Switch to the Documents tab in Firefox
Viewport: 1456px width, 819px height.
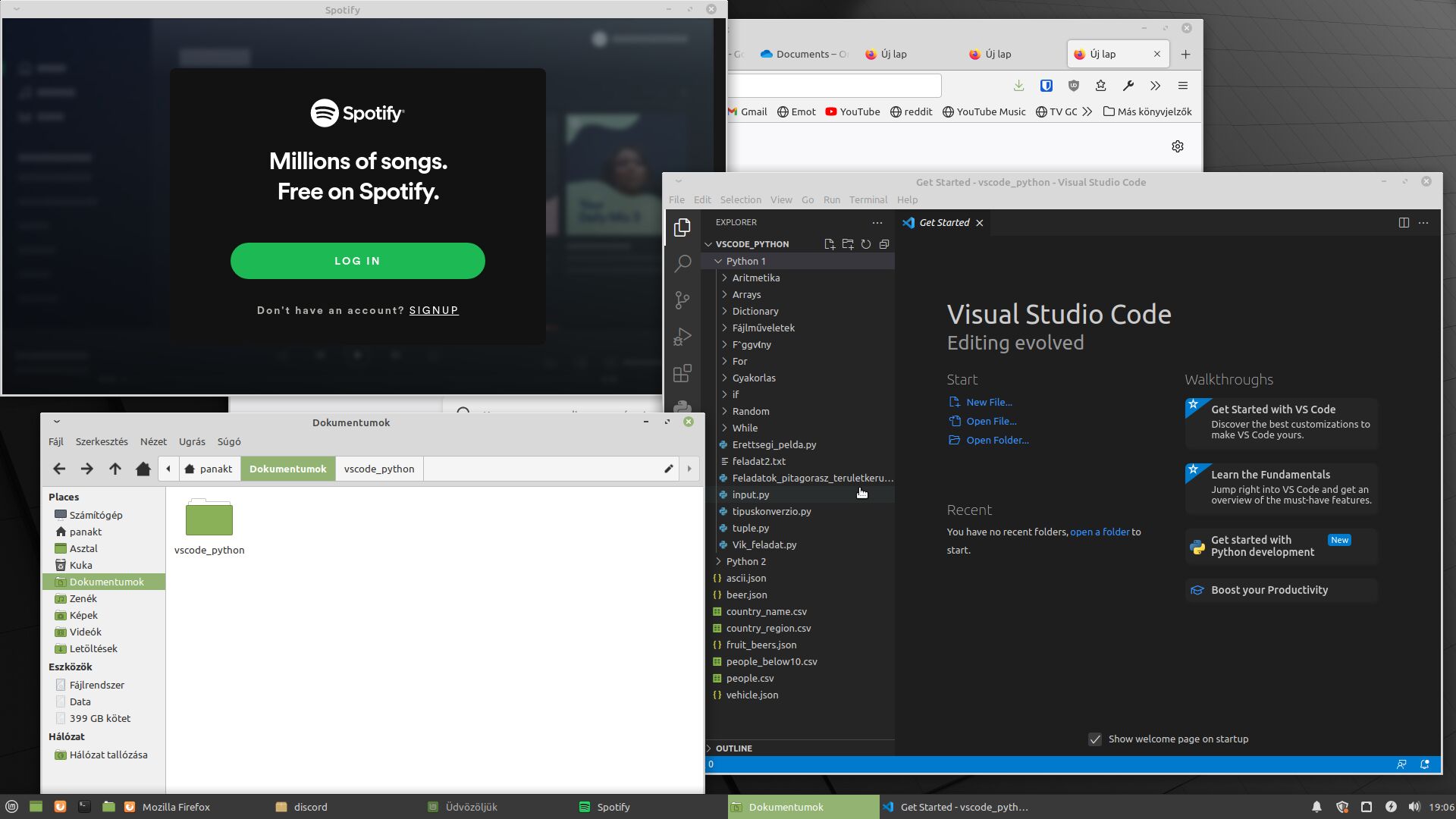point(804,54)
